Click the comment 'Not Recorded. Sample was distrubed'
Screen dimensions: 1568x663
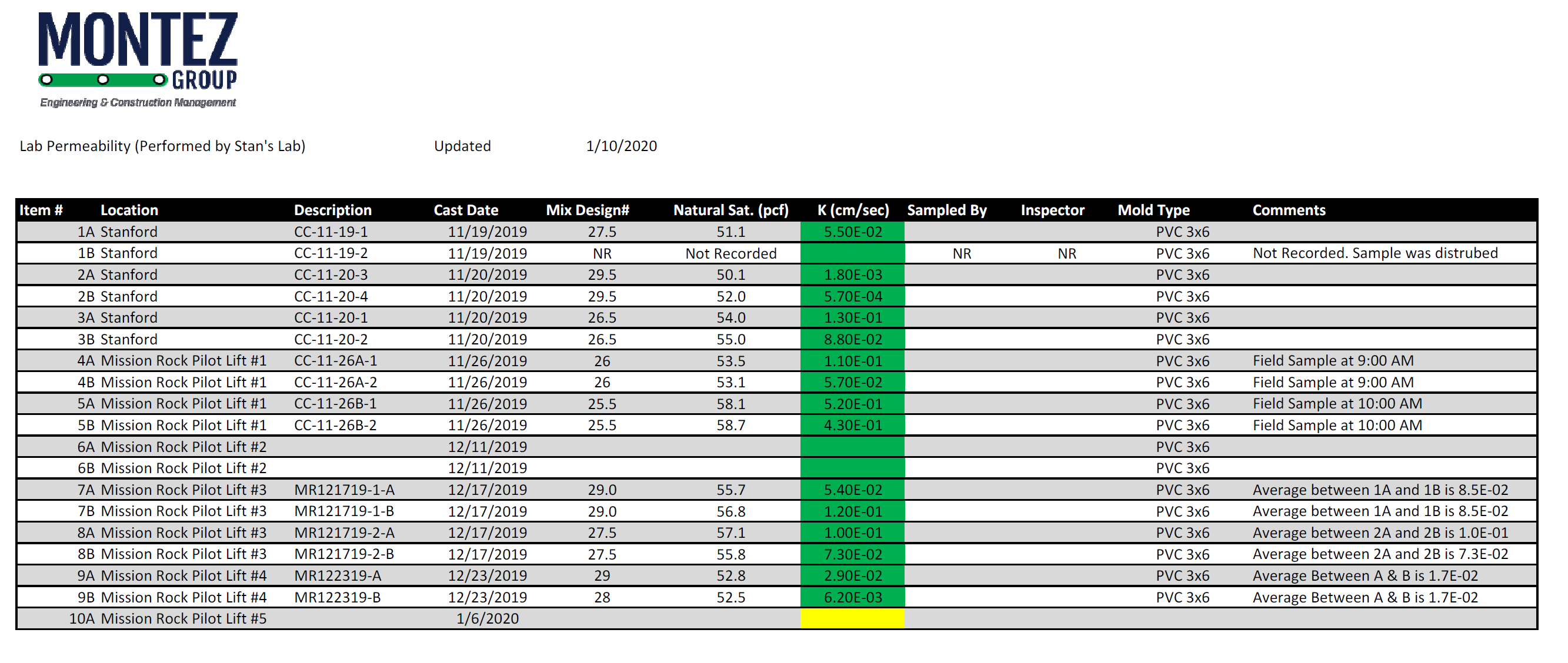tap(1376, 254)
